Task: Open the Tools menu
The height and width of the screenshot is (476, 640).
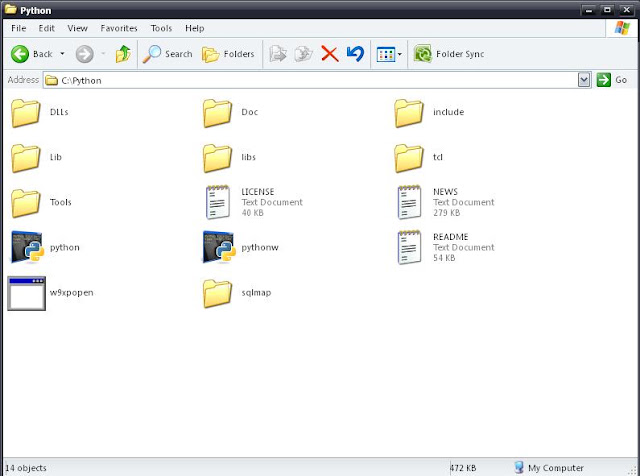Action: point(161,28)
